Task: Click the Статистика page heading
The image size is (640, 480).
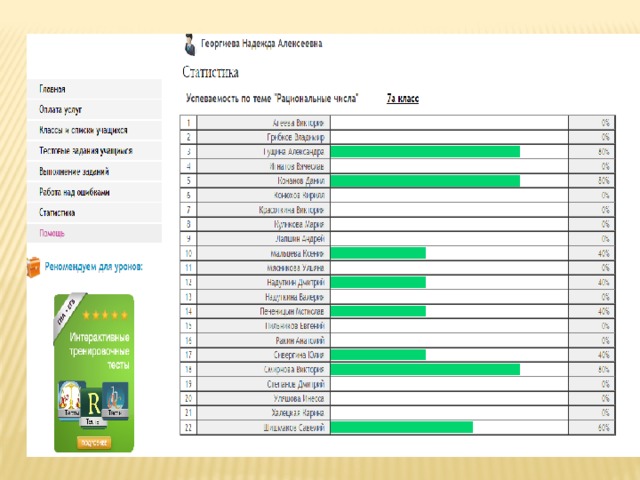Action: point(210,72)
